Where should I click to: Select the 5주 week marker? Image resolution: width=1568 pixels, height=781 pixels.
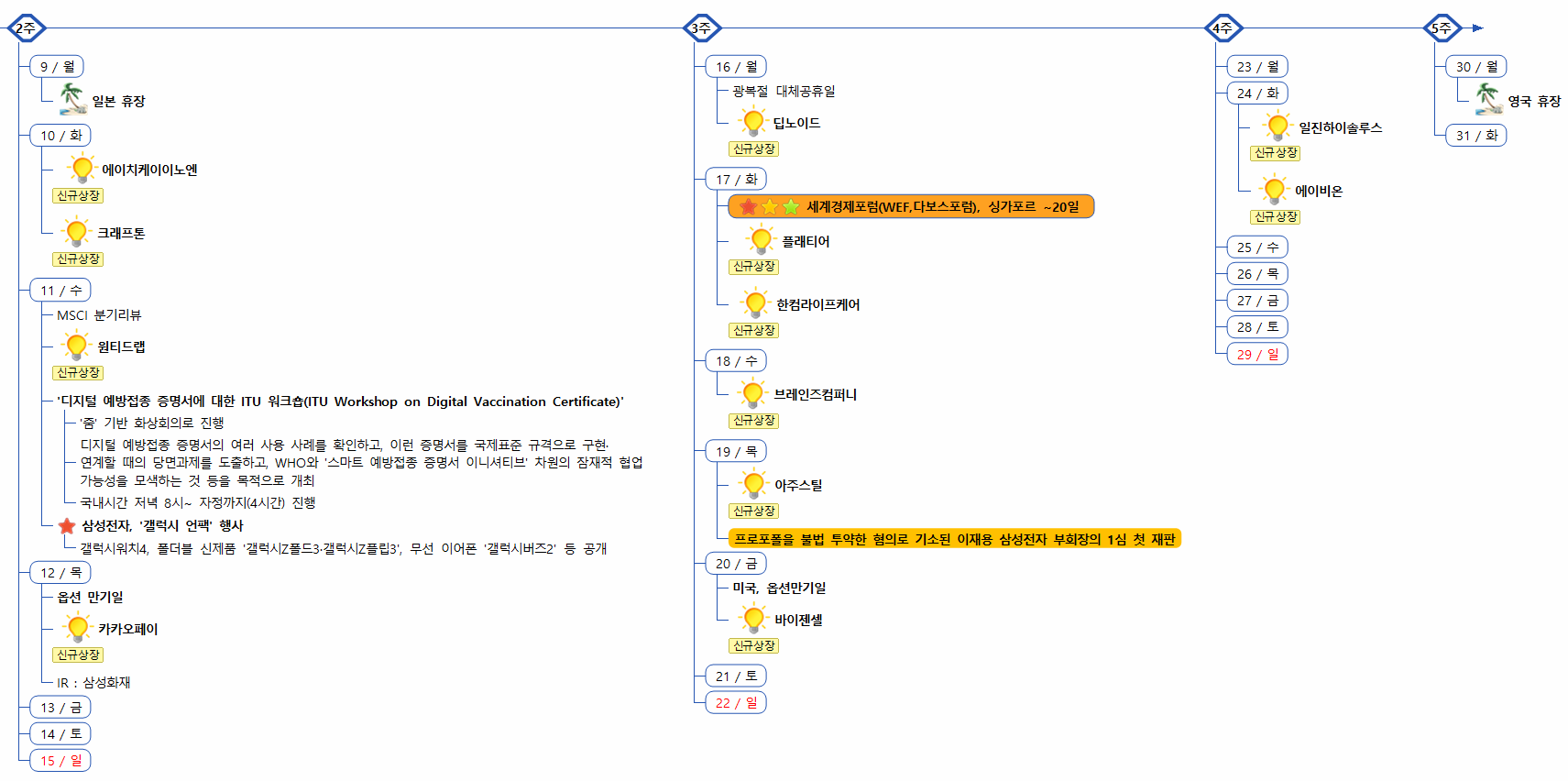[x=1442, y=28]
